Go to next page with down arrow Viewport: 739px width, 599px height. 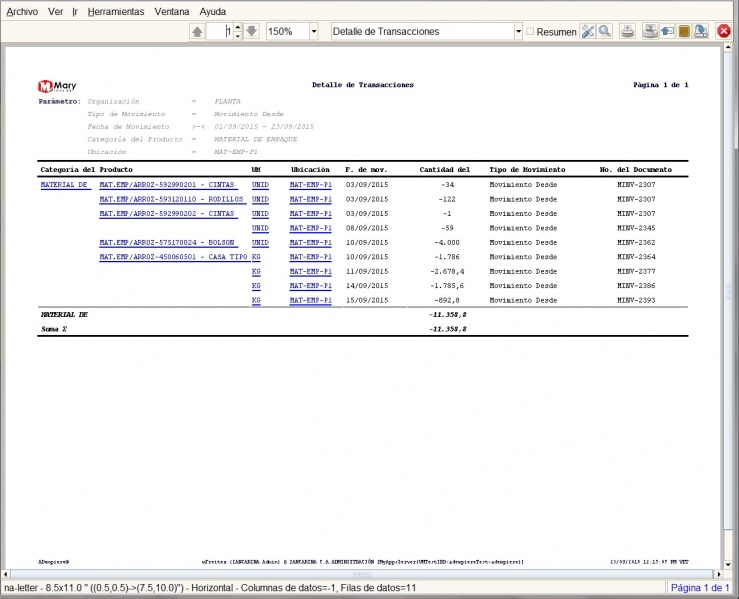point(252,32)
